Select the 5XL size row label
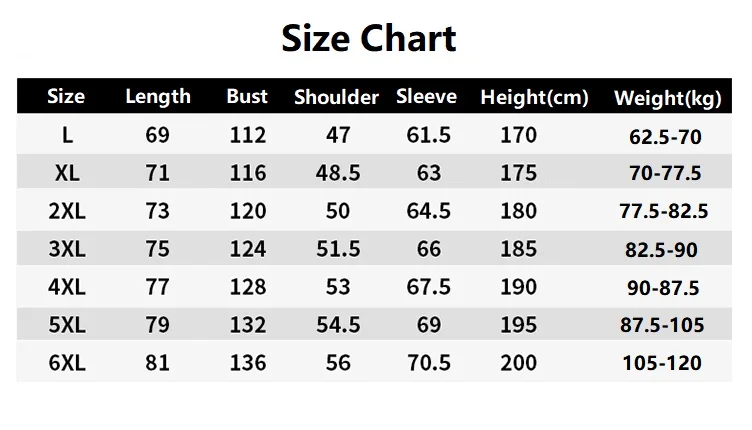Image resolution: width=752 pixels, height=430 pixels. pos(67,325)
